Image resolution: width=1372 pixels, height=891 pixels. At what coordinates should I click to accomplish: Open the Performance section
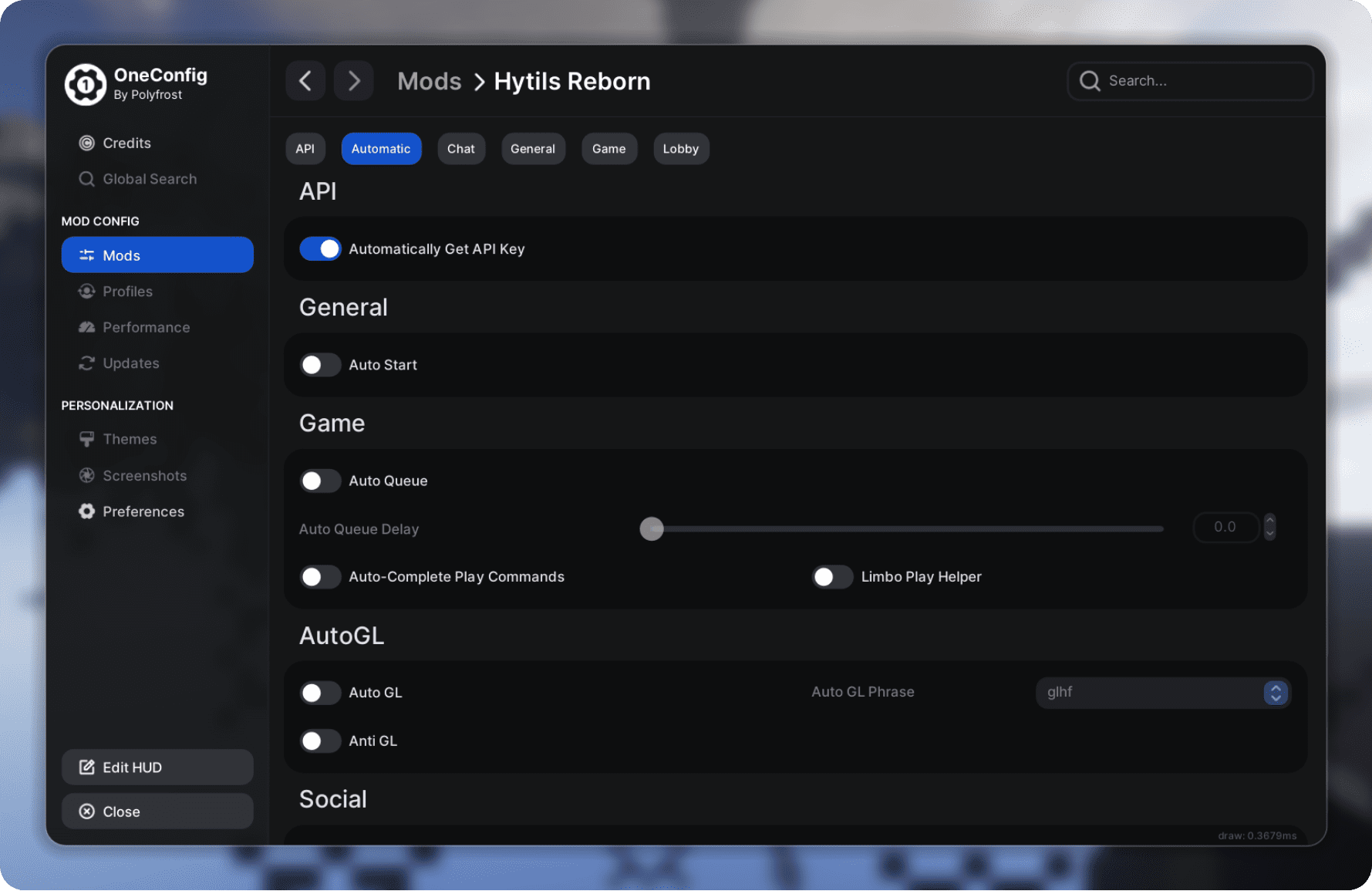point(146,327)
